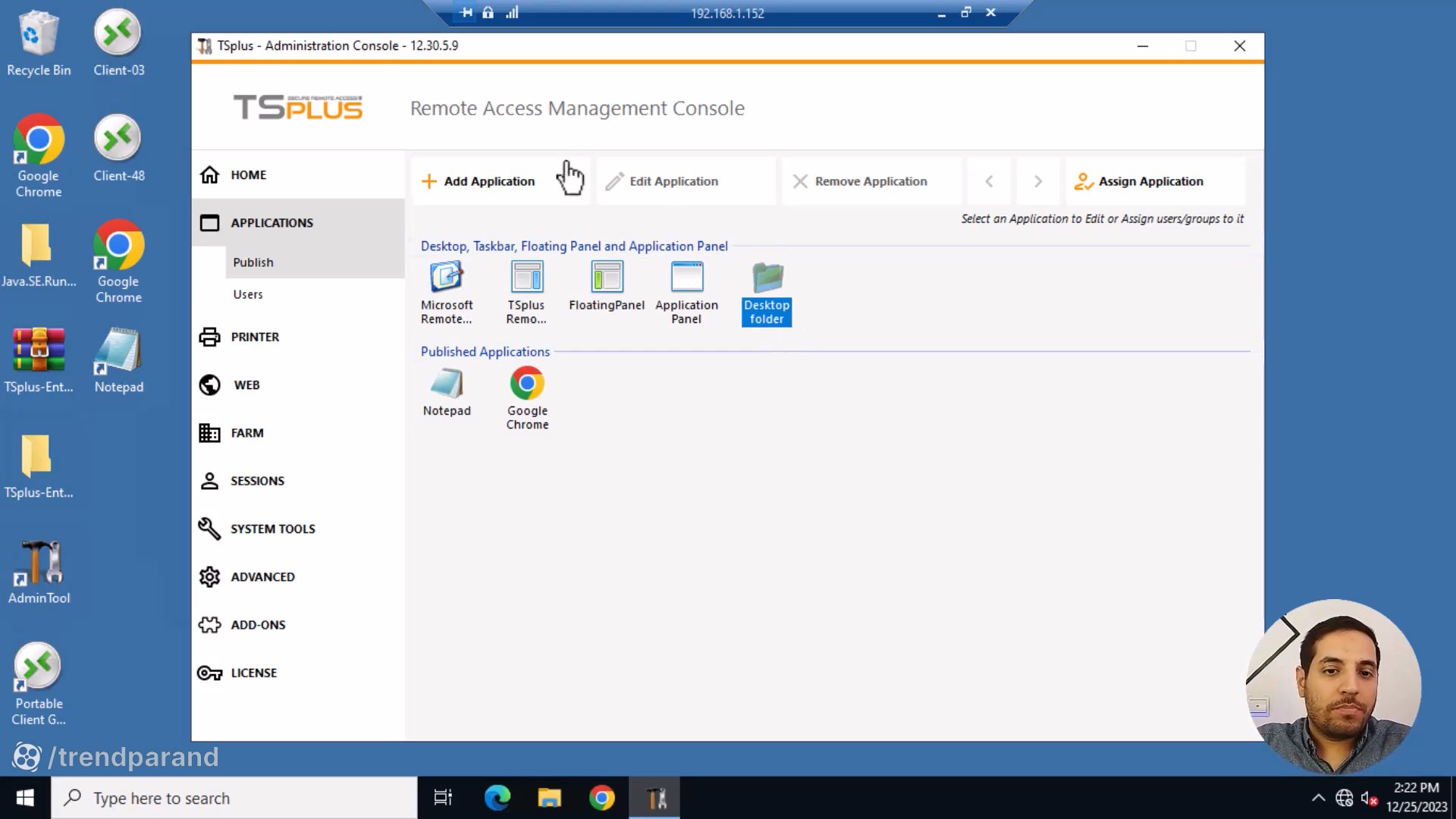
Task: Select Java.SE.Run folder on desktop
Action: point(39,256)
